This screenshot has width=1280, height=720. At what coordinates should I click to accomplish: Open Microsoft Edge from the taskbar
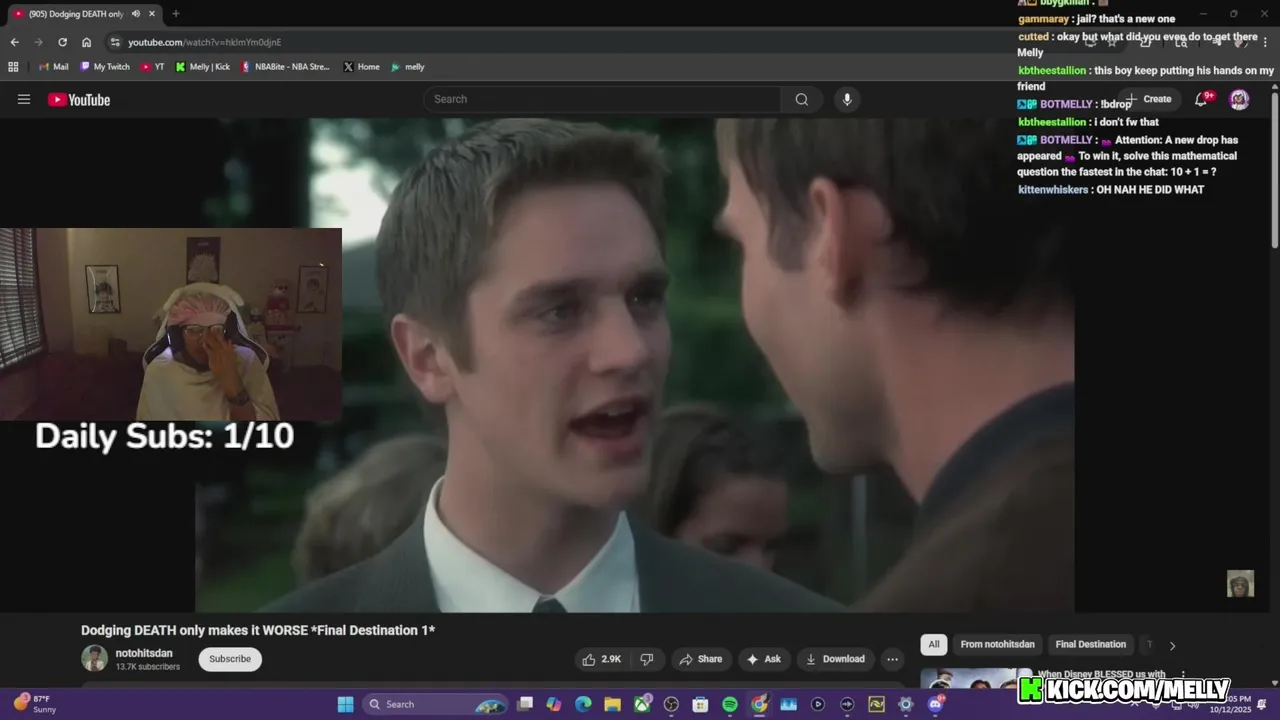coord(583,704)
